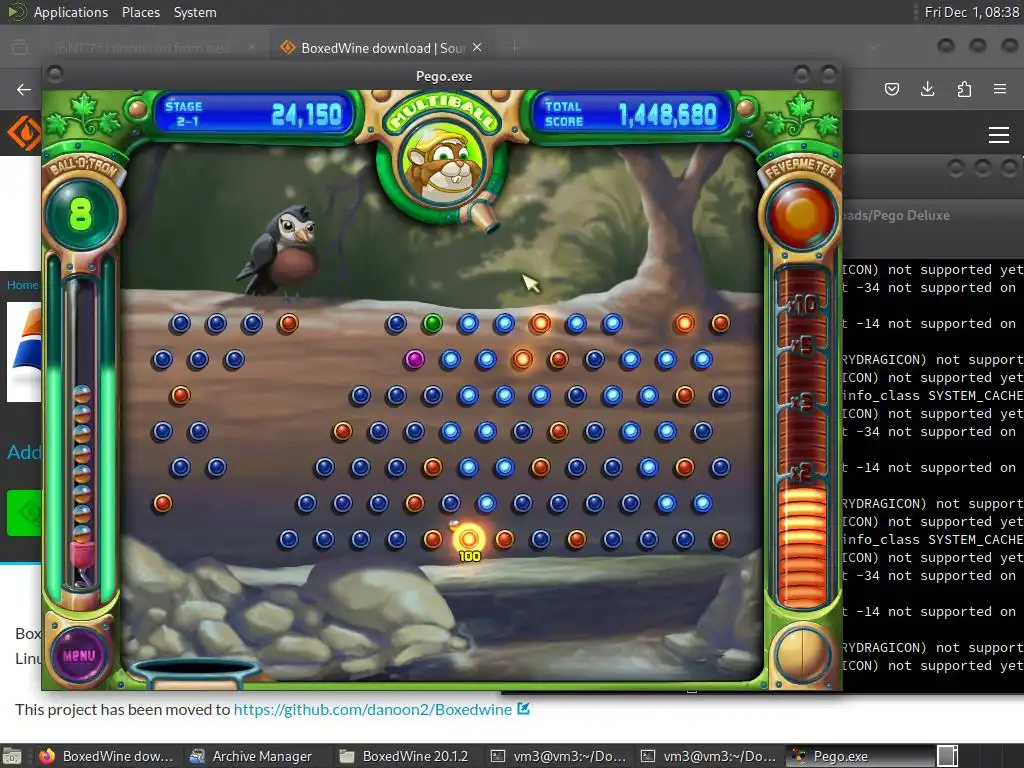1024x768 pixels.
Task: Open the purple MENU button in Peggle
Action: (x=79, y=655)
